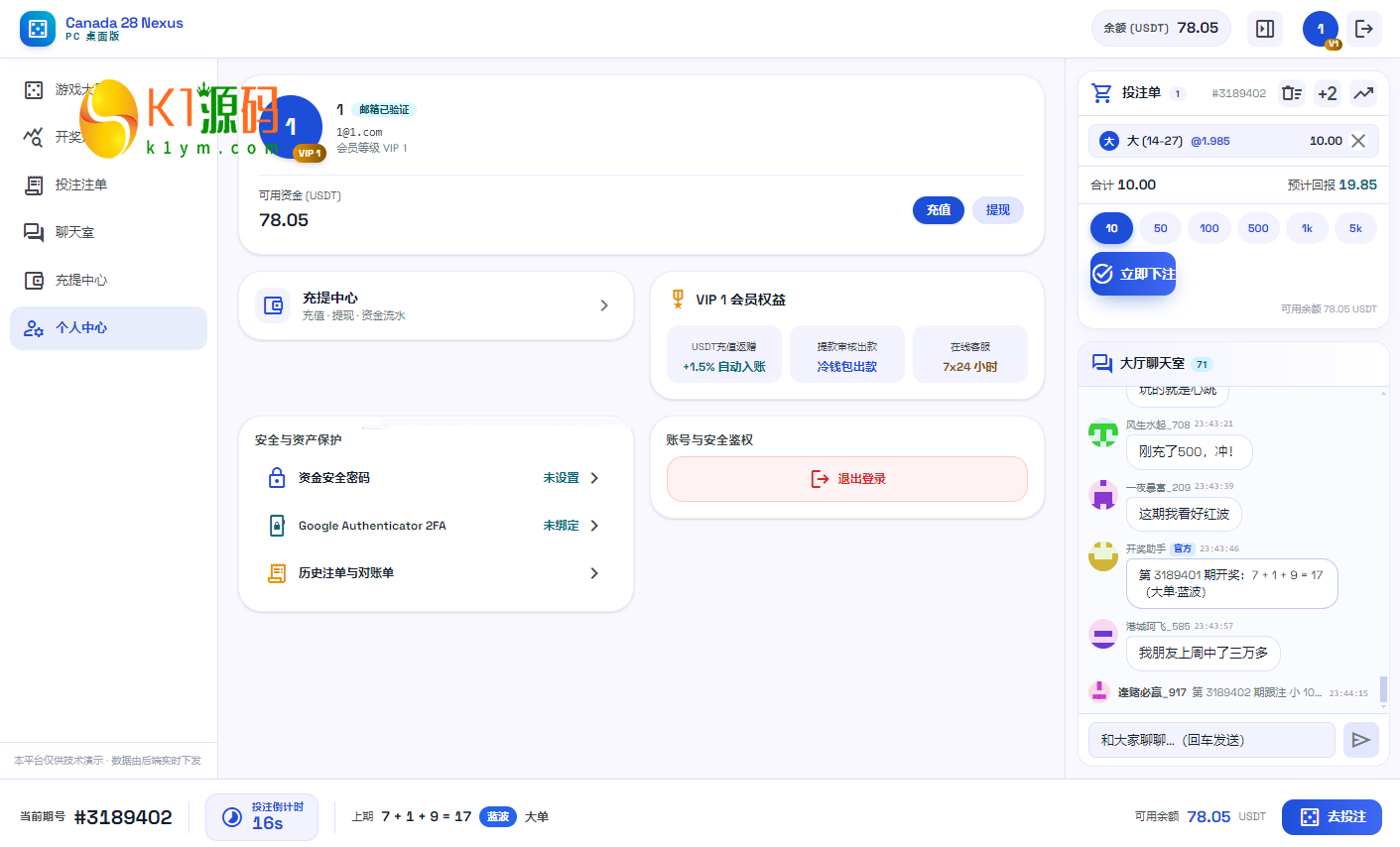The height and width of the screenshot is (847, 1400).
Task: Click the 充值 deposit button
Action: [939, 210]
